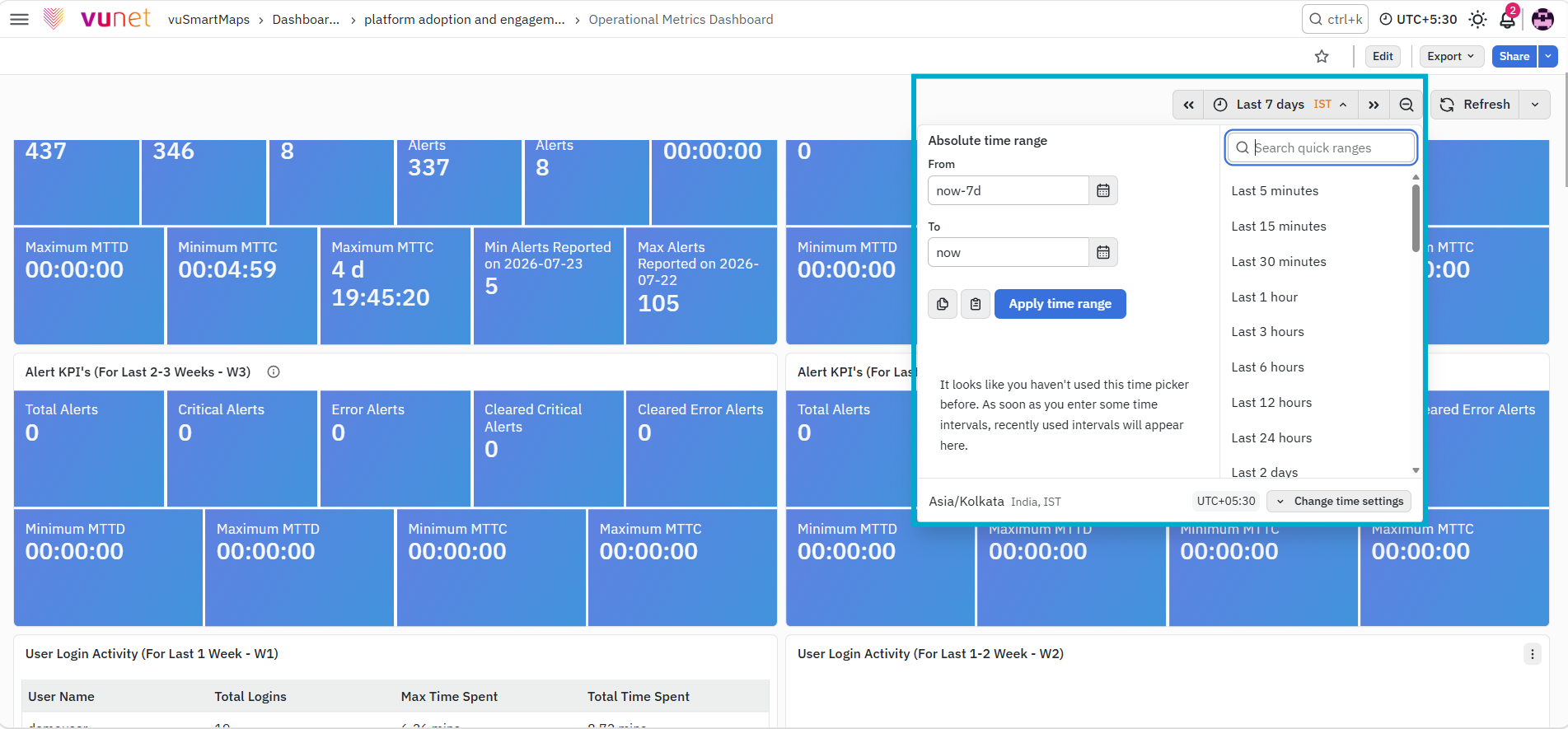Click Error Alerts tile in W3 panel
The height and width of the screenshot is (729, 1568).
[396, 449]
